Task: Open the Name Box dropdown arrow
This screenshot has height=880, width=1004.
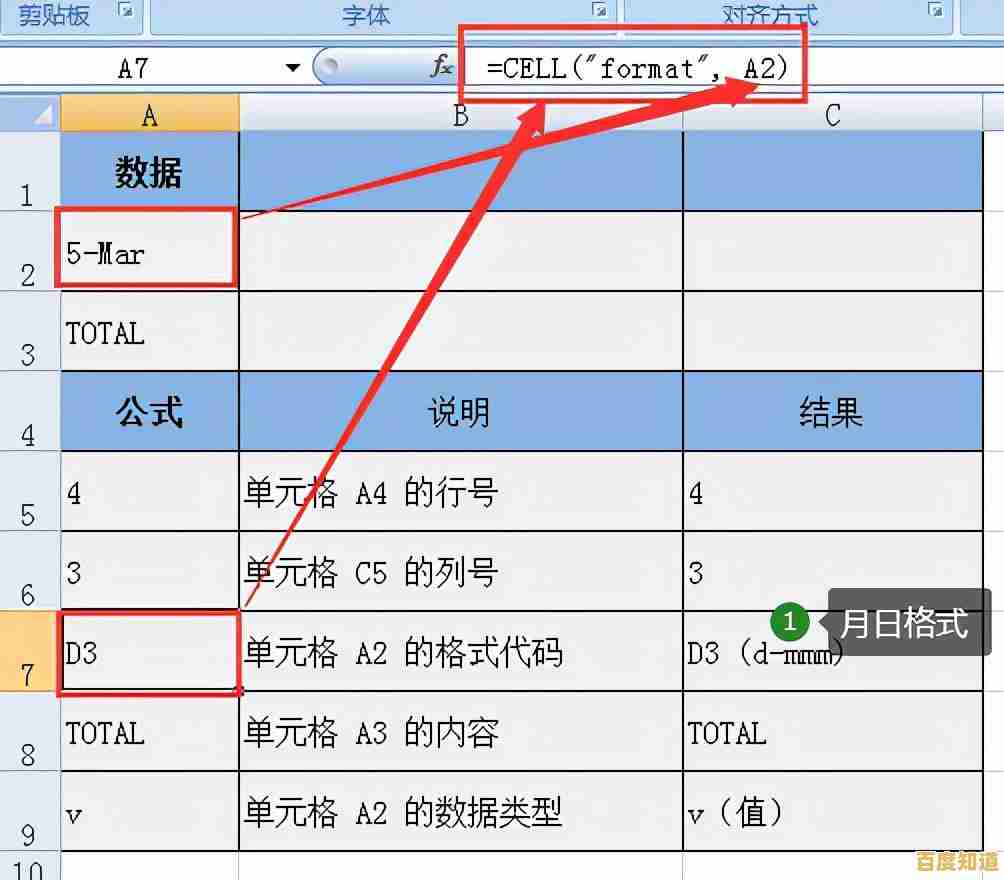Action: click(293, 68)
